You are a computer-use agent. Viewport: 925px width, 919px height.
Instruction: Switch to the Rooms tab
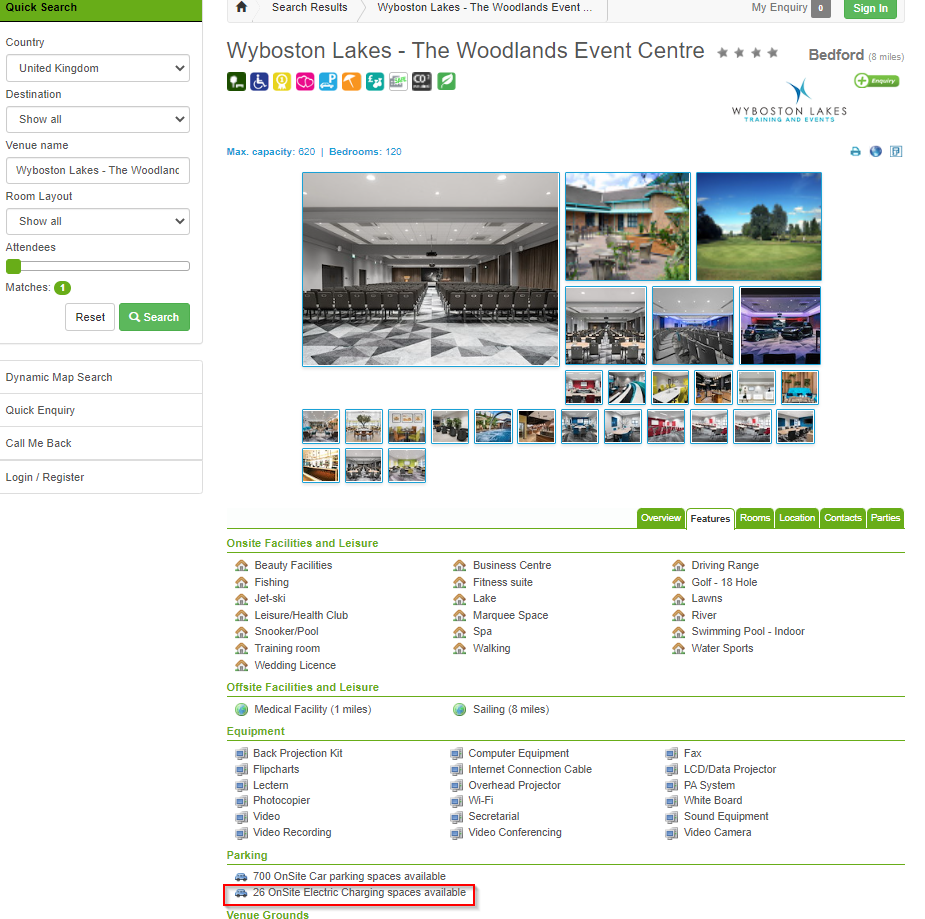click(x=755, y=518)
